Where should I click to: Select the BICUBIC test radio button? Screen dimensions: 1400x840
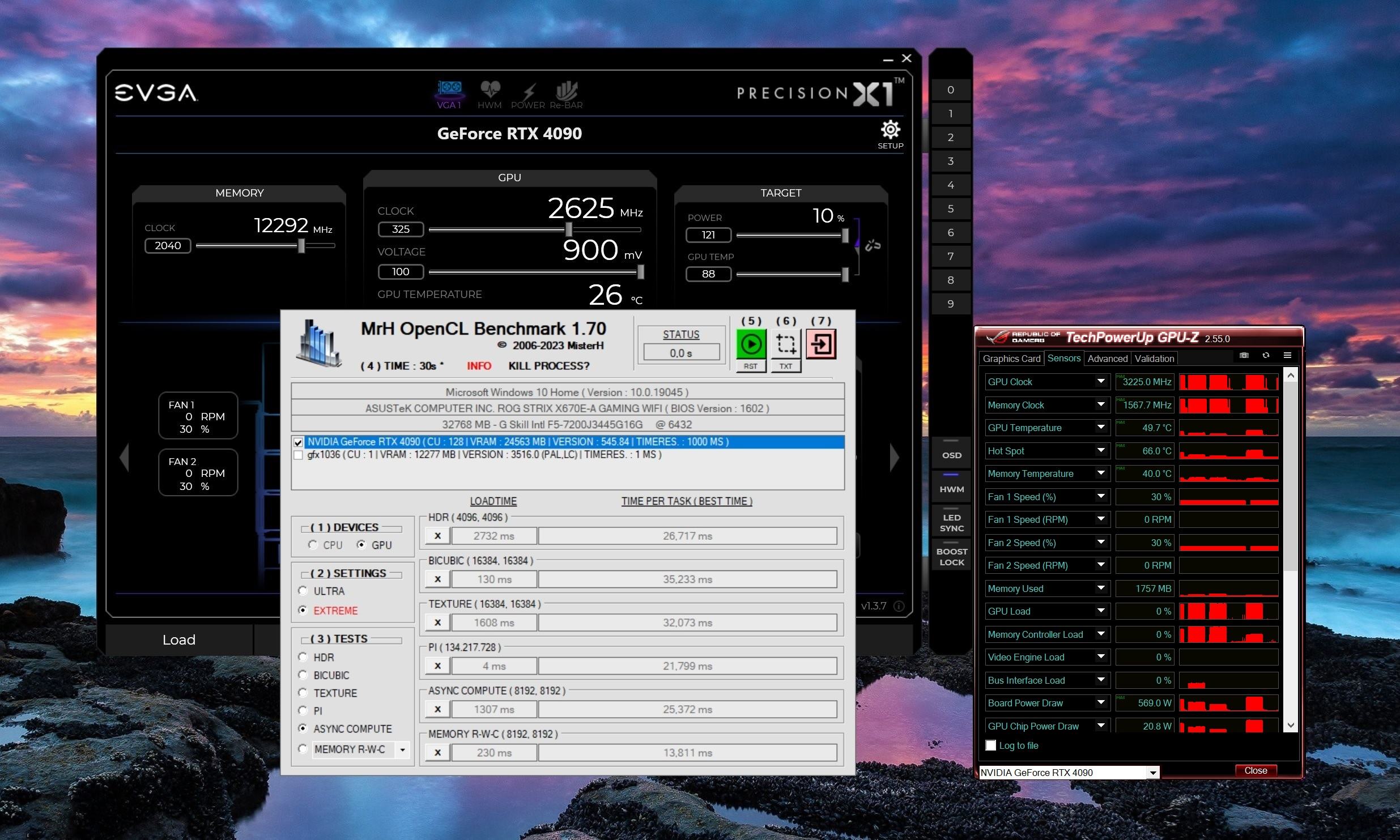303,675
